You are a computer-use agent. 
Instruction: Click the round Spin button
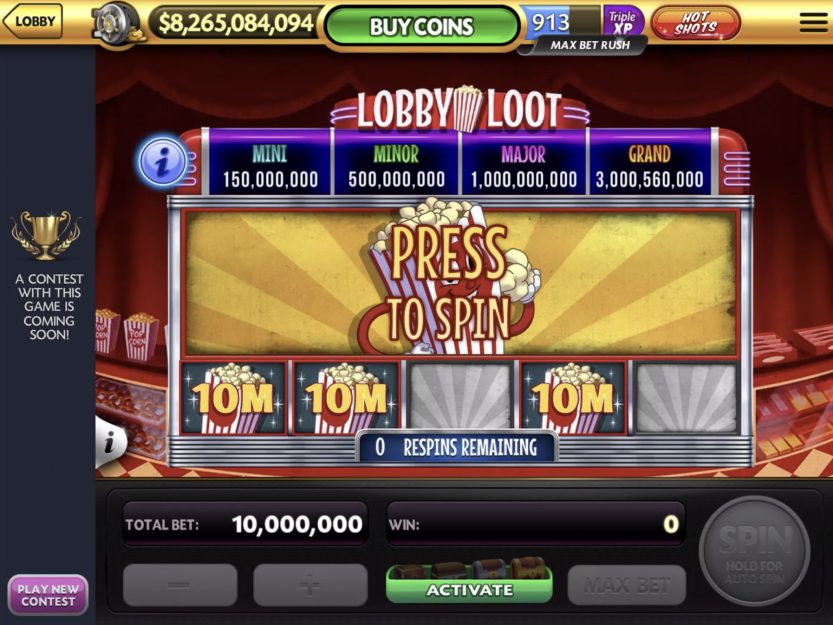pyautogui.click(x=755, y=551)
